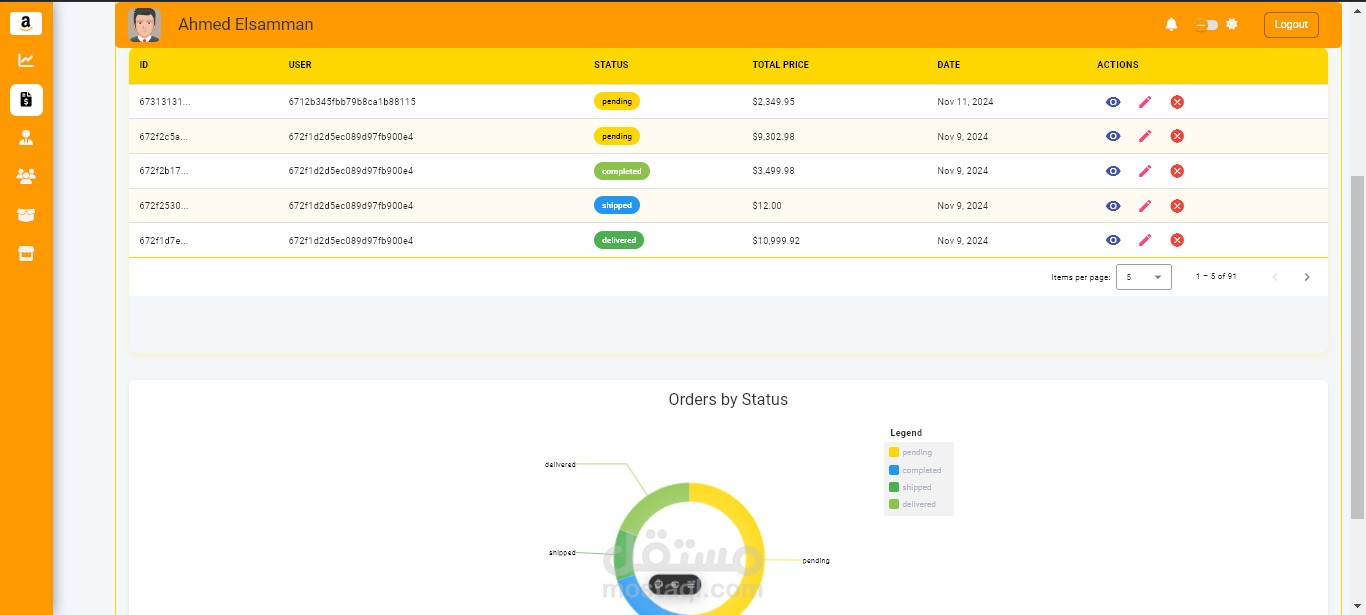Edit the $3,499.98 order
Screen dimensions: 1366x615
1145,171
